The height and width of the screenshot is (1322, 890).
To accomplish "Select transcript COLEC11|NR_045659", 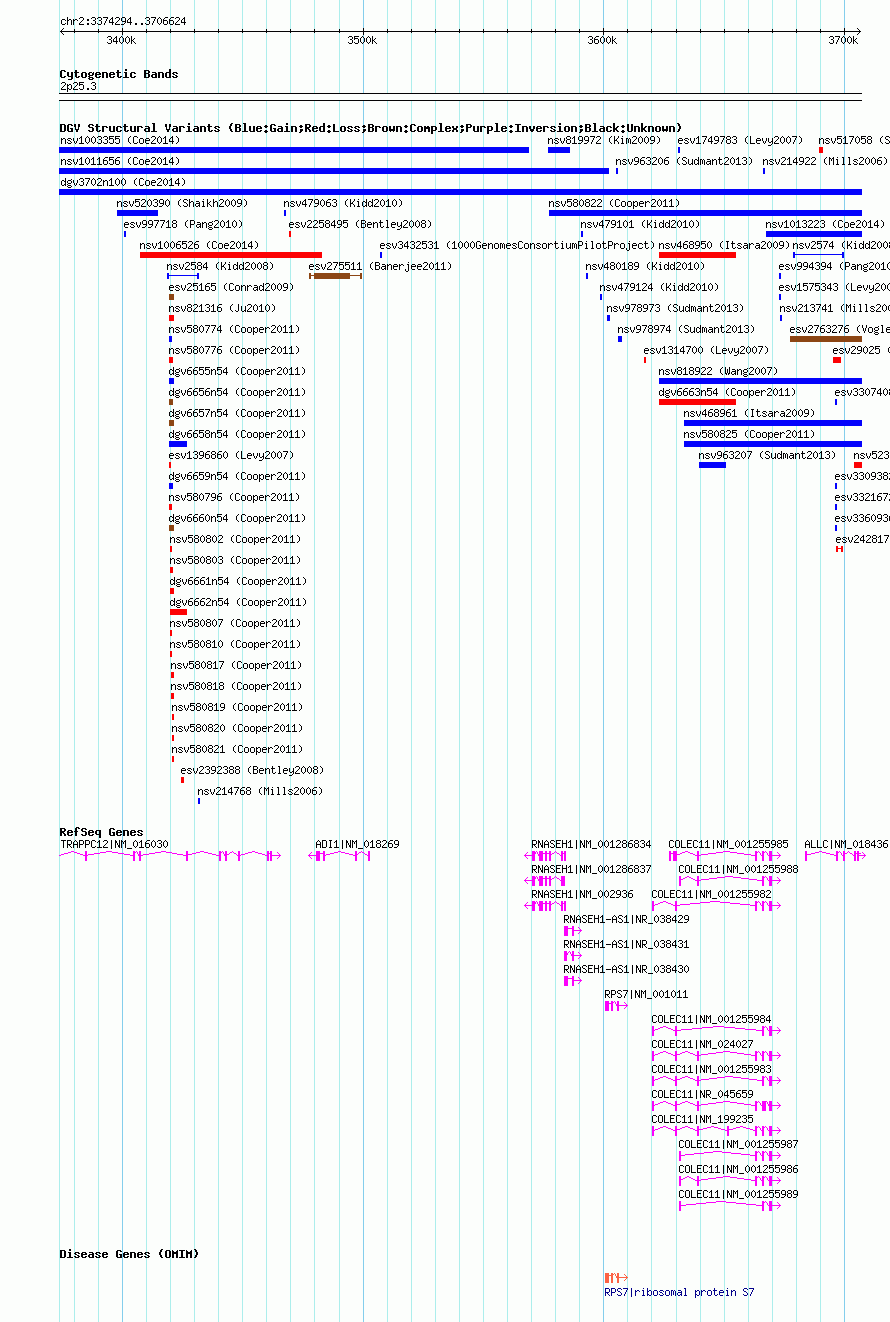I will click(702, 1095).
